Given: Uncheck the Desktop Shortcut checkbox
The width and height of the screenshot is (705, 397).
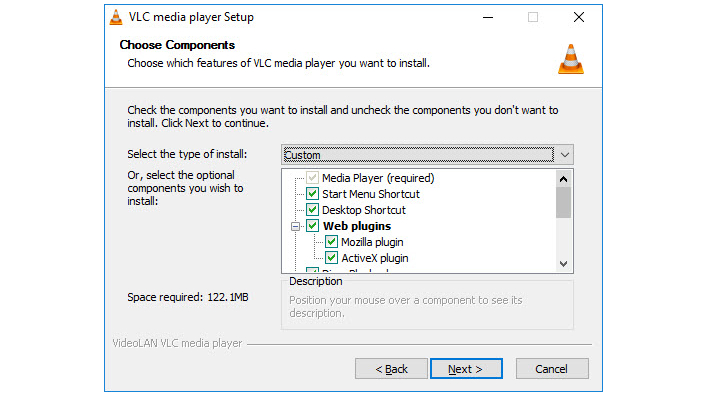Looking at the screenshot, I should [312, 210].
